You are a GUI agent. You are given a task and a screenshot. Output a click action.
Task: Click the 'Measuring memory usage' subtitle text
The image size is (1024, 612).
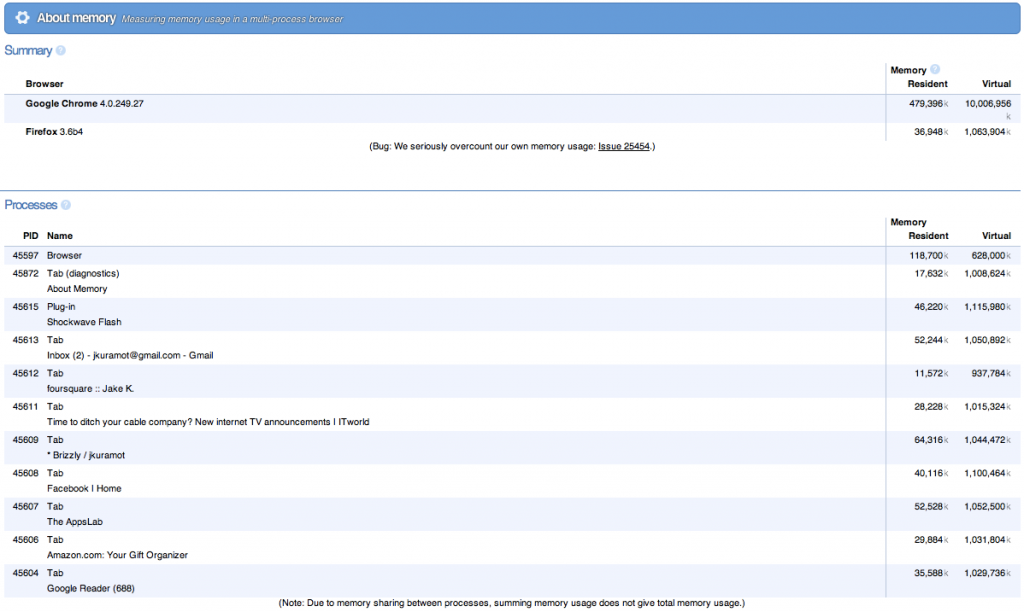(232, 19)
